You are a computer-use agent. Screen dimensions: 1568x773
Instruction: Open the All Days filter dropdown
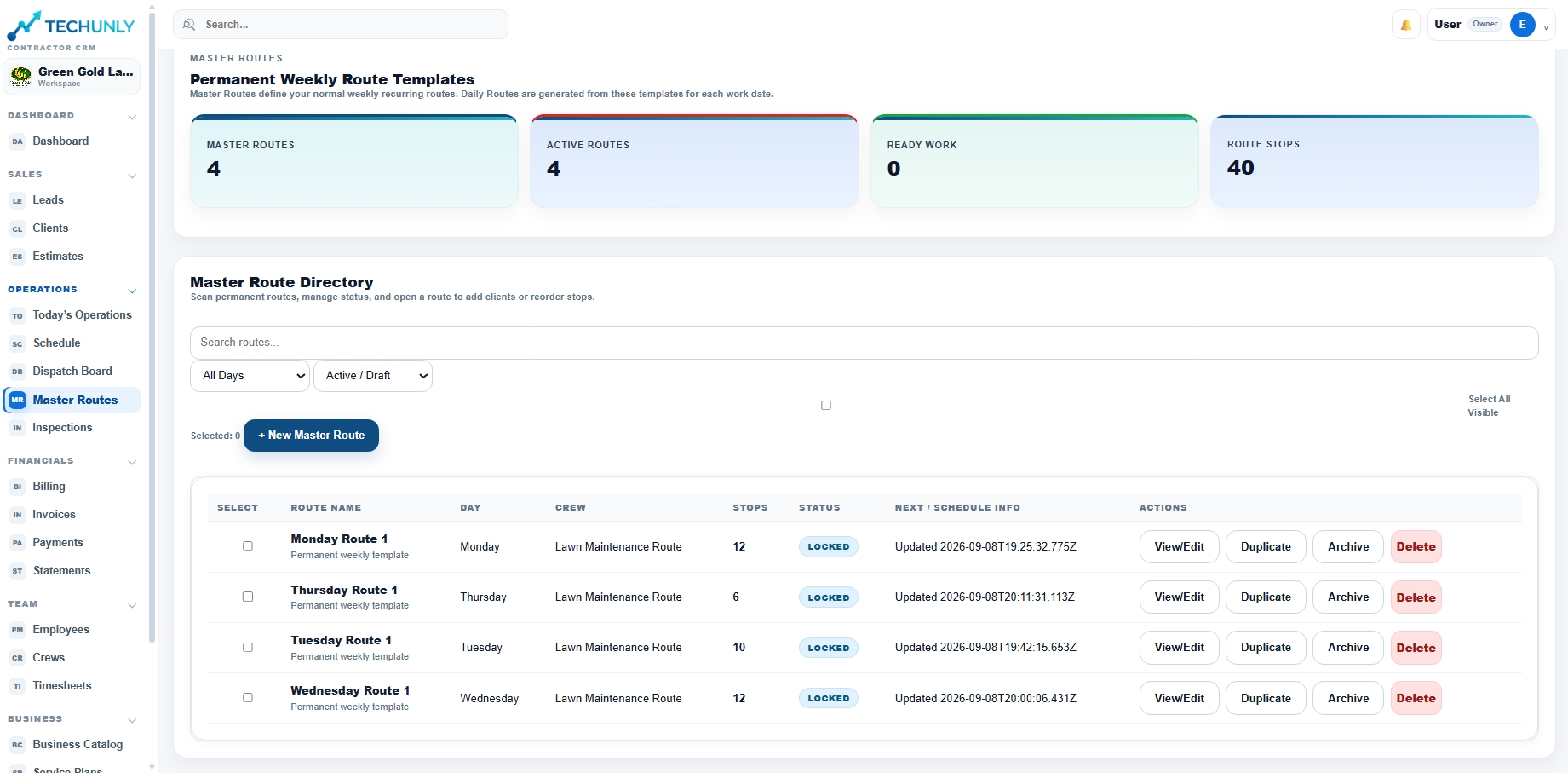[x=250, y=376]
